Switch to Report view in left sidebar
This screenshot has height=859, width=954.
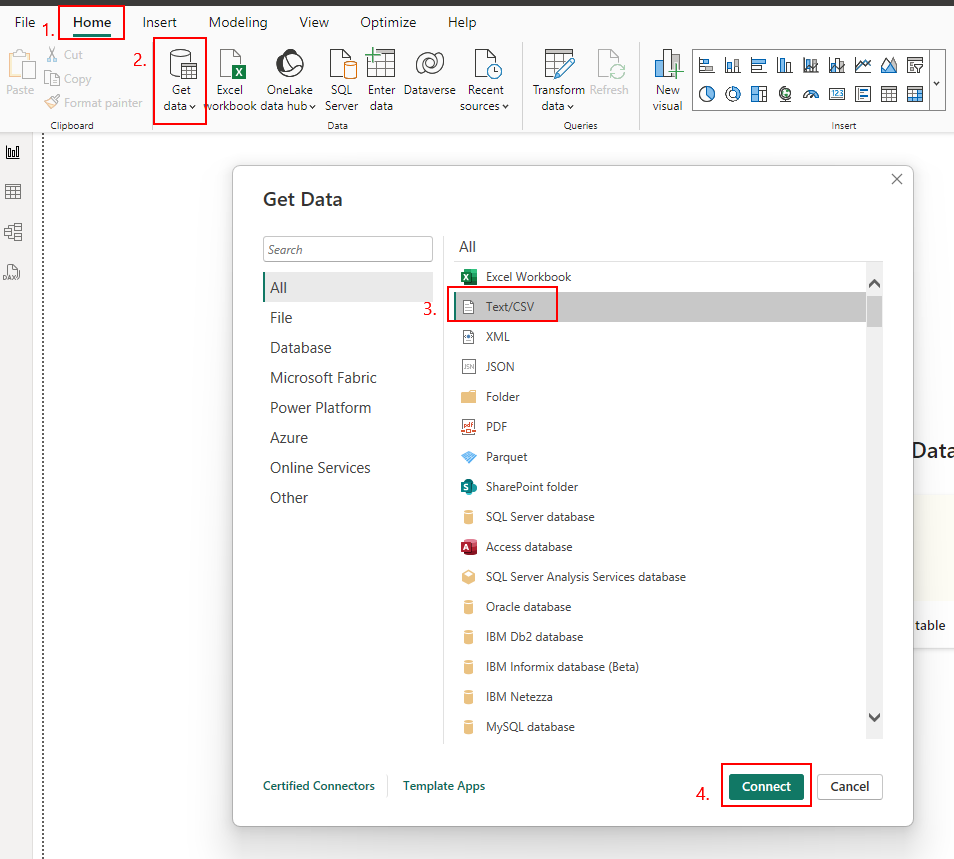coord(13,152)
